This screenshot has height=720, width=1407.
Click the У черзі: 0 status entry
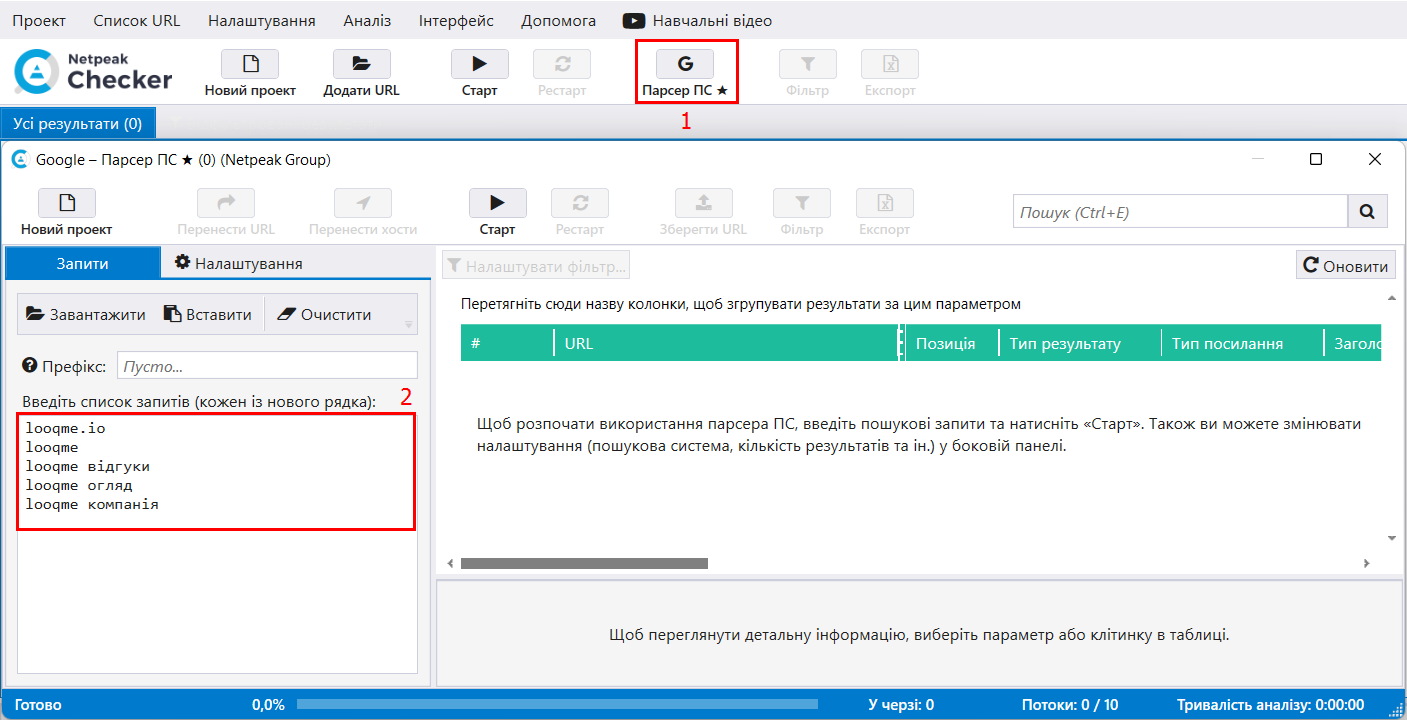point(901,704)
